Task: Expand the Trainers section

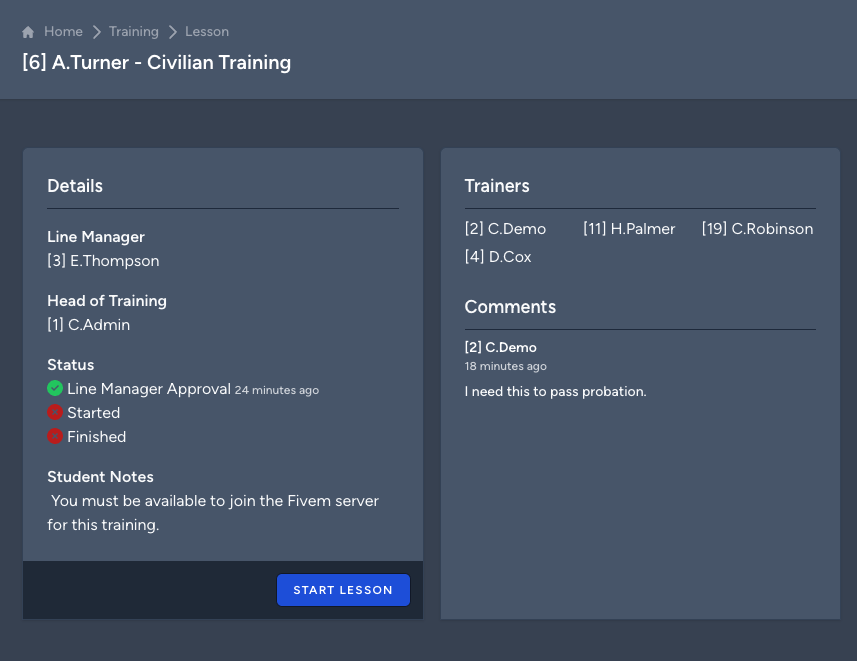Action: click(497, 186)
